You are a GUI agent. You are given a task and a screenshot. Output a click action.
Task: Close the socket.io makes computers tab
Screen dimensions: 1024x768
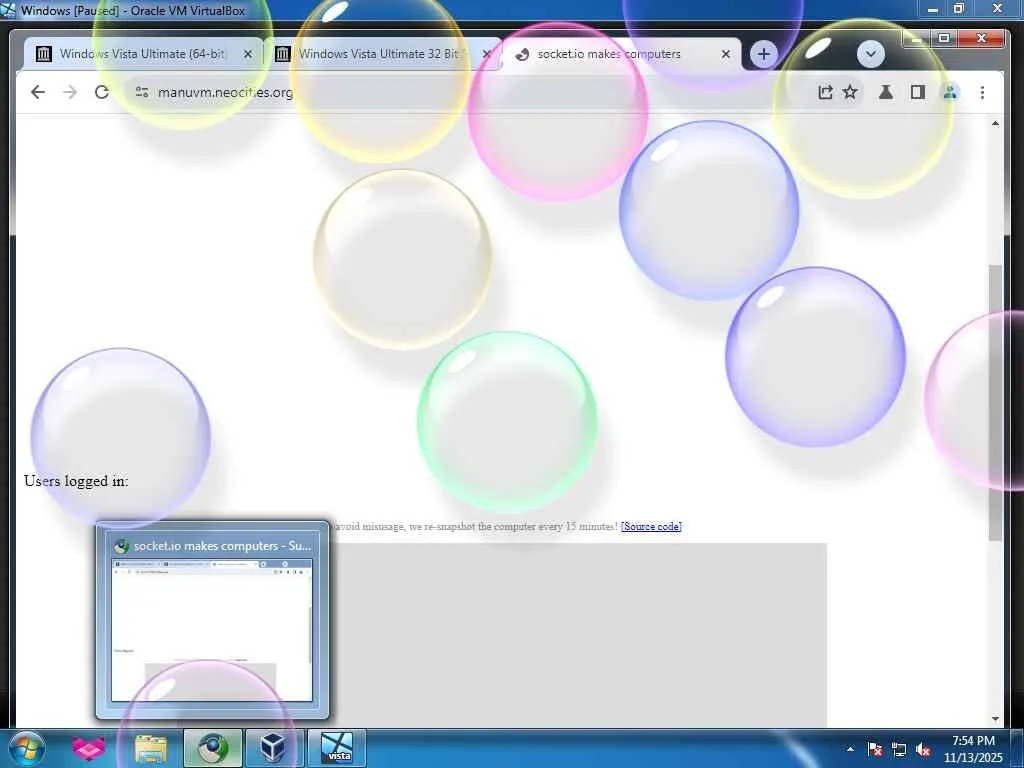[726, 54]
